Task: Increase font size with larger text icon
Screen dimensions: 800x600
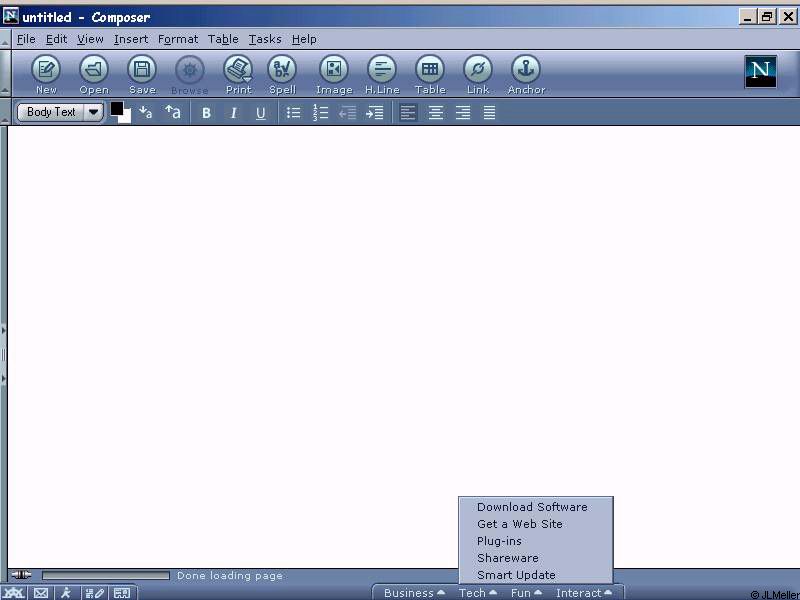Action: pos(172,112)
